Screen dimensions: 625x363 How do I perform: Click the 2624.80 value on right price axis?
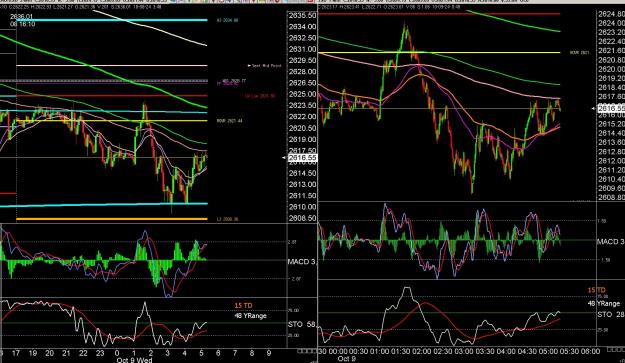pyautogui.click(x=611, y=14)
